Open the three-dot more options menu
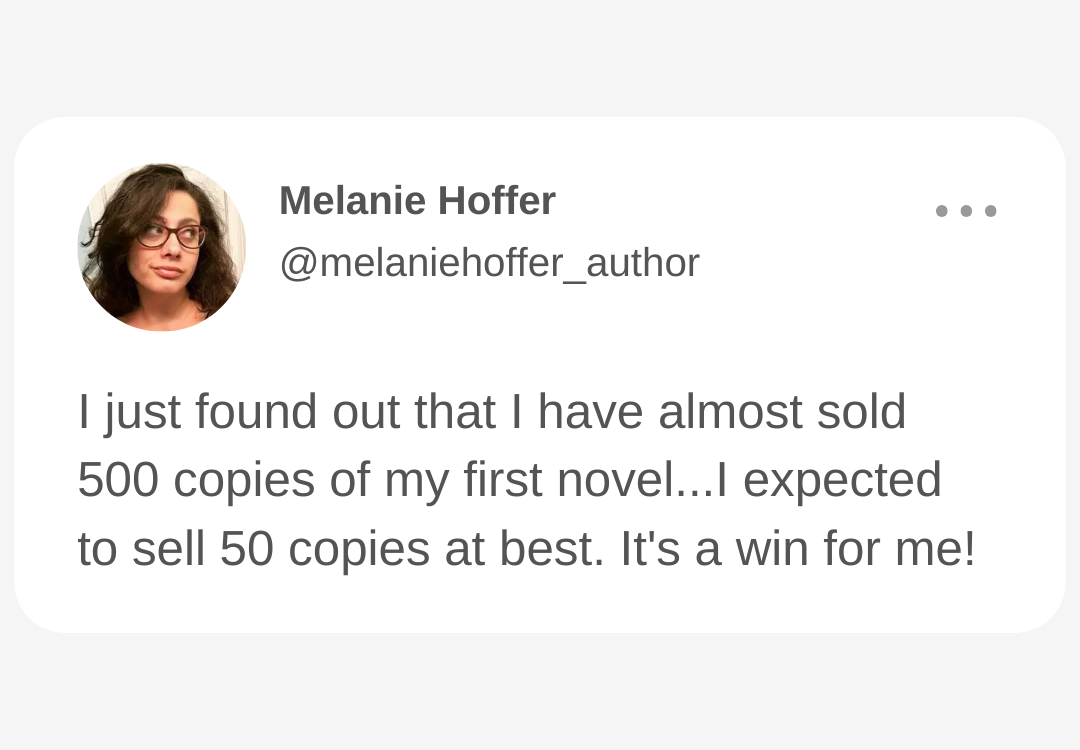 966,211
